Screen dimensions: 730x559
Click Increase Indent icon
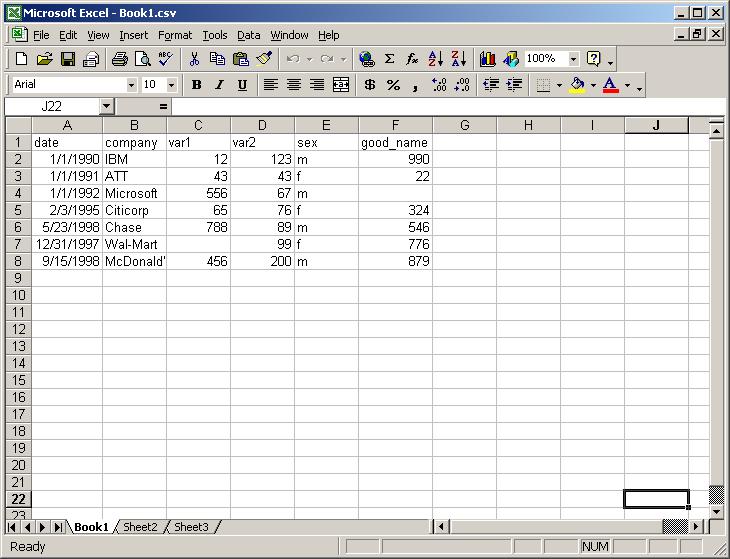[x=514, y=85]
